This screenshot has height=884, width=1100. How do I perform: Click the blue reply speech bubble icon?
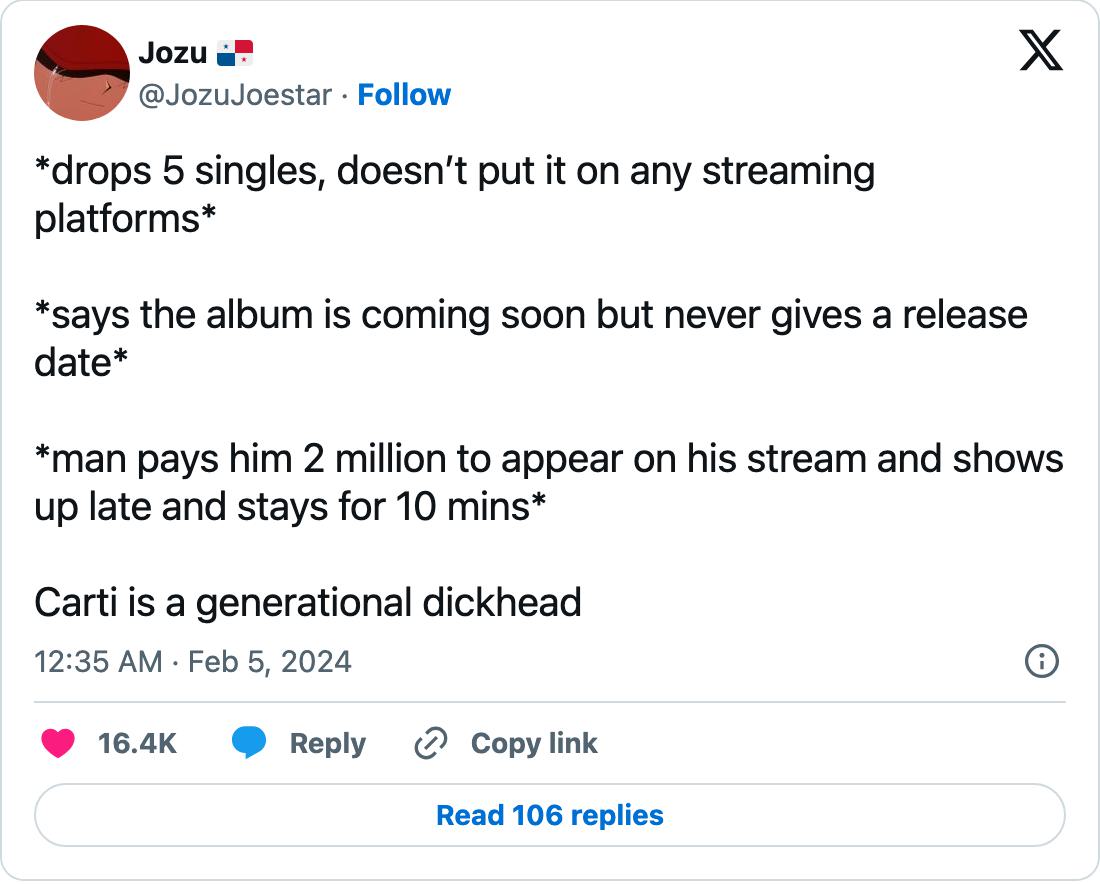[249, 743]
